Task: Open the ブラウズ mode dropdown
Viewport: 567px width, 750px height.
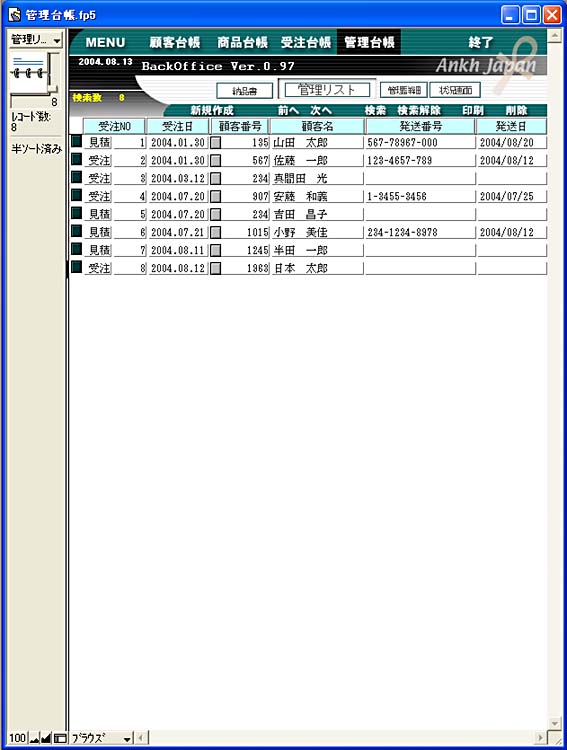Action: [101, 738]
